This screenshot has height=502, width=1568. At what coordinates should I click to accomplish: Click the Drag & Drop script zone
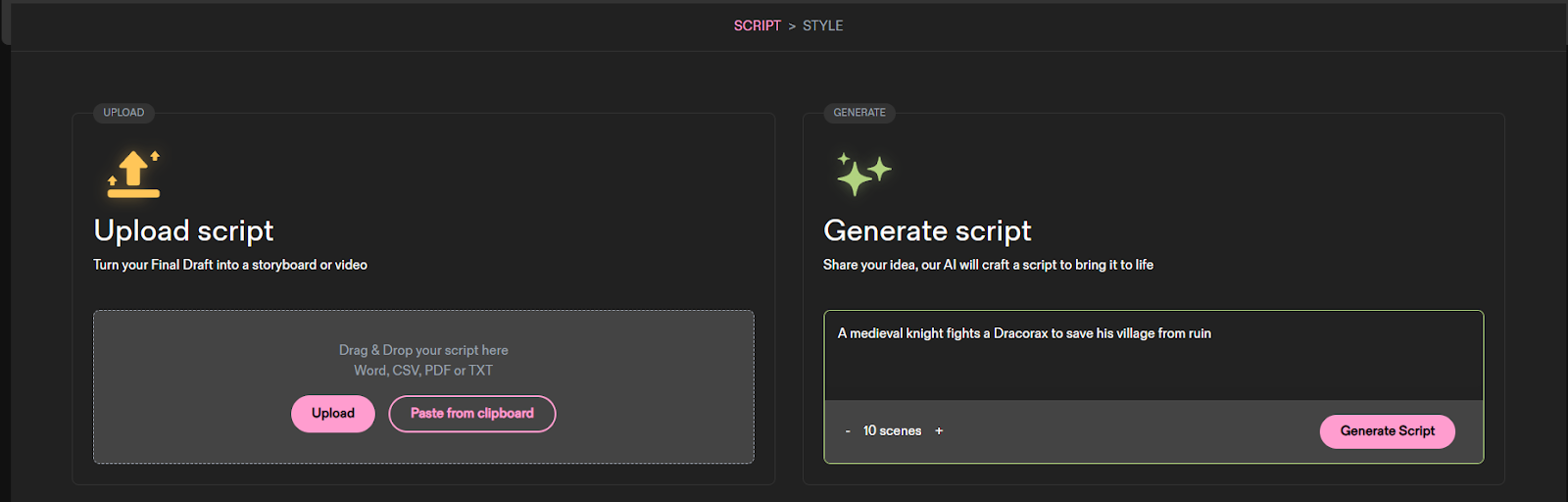[x=423, y=387]
